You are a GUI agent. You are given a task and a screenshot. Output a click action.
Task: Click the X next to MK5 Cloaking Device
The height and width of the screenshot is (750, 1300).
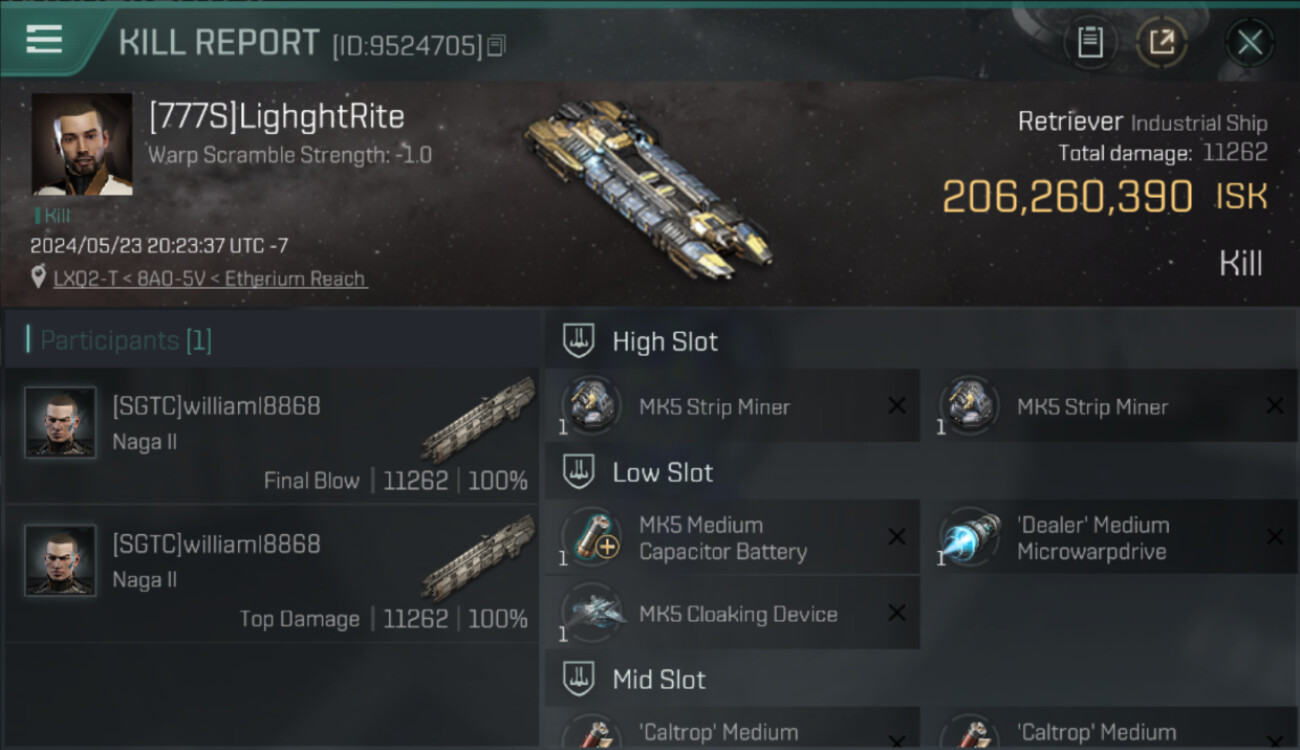(x=897, y=613)
